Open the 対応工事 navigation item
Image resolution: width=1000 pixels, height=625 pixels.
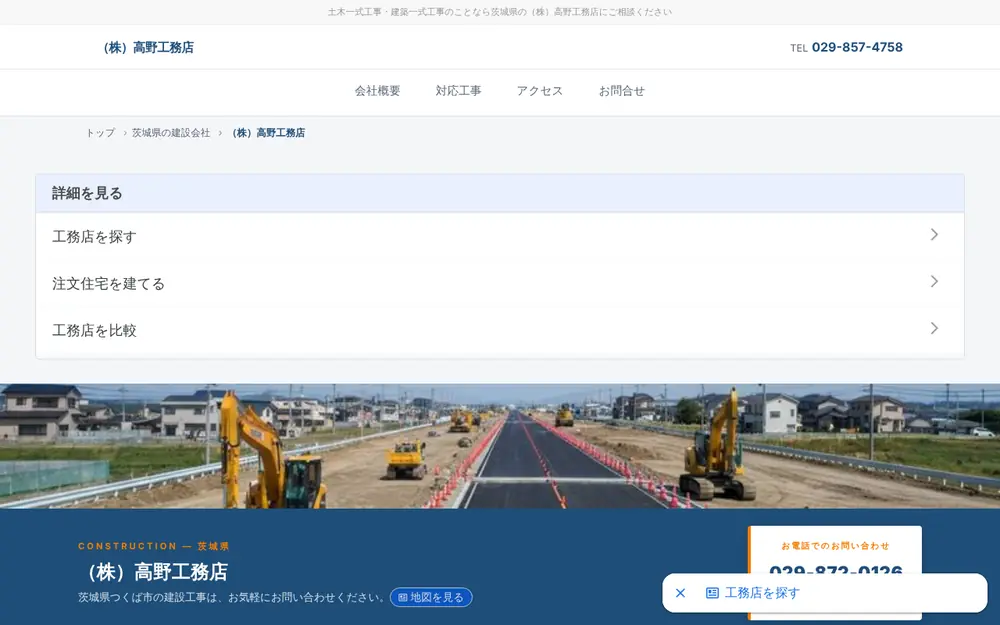point(459,91)
